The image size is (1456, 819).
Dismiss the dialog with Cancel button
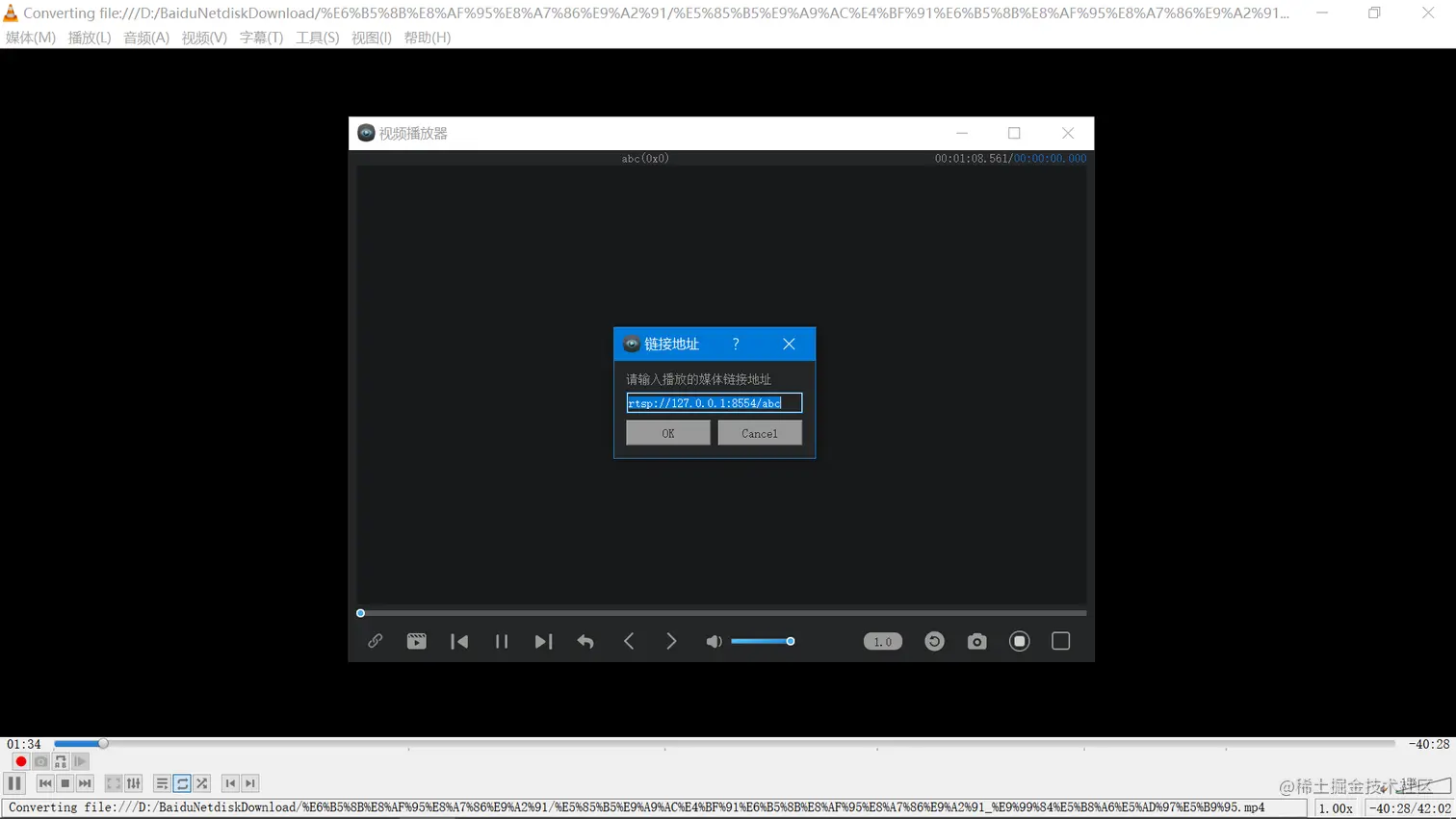[x=760, y=433]
